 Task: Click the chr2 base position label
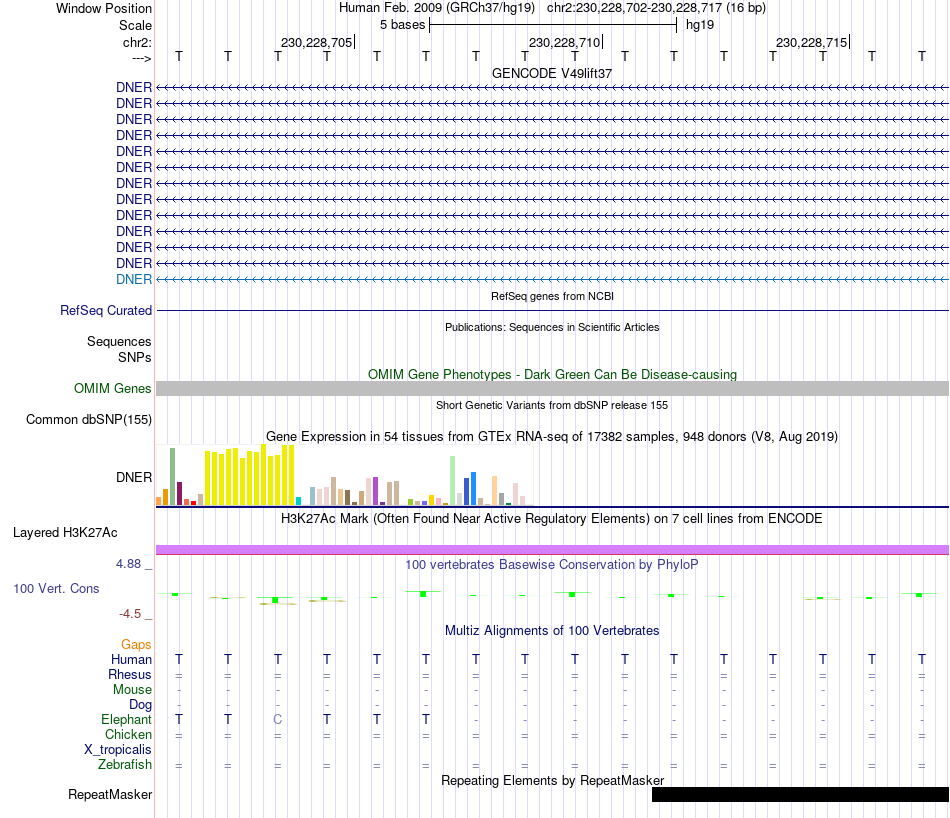coord(138,42)
